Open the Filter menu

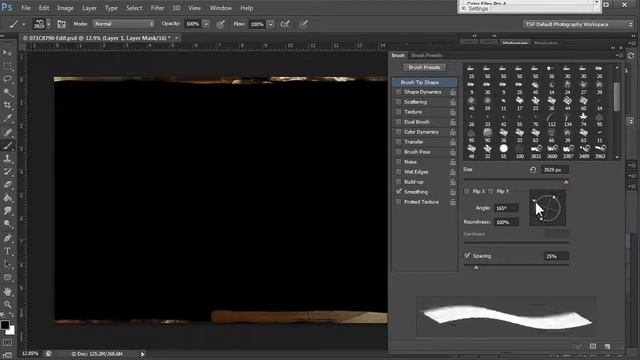click(x=157, y=8)
